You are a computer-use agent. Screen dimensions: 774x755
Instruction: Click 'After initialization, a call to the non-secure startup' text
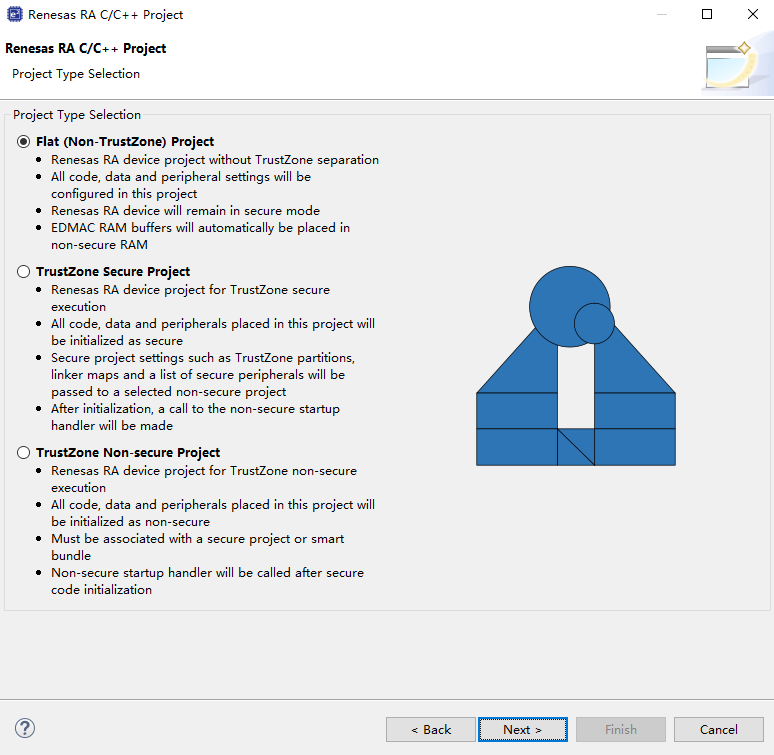(x=195, y=409)
